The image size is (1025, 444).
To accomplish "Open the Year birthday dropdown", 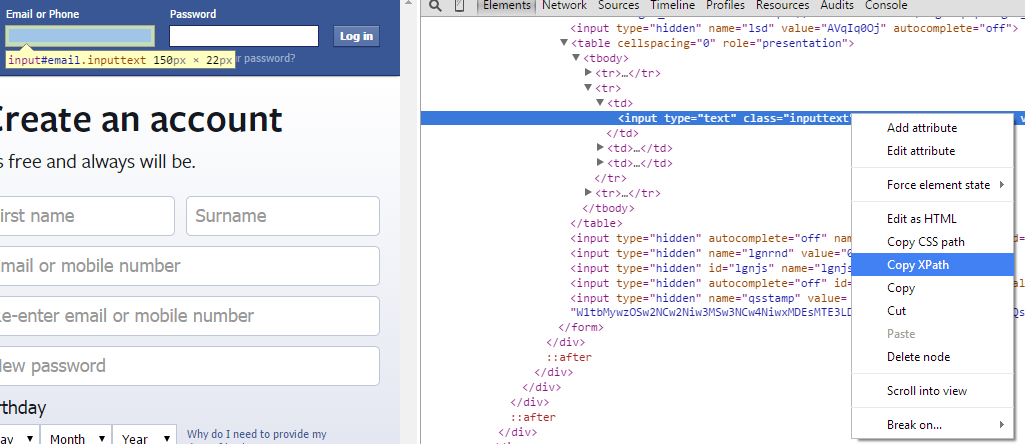I will pos(145,437).
